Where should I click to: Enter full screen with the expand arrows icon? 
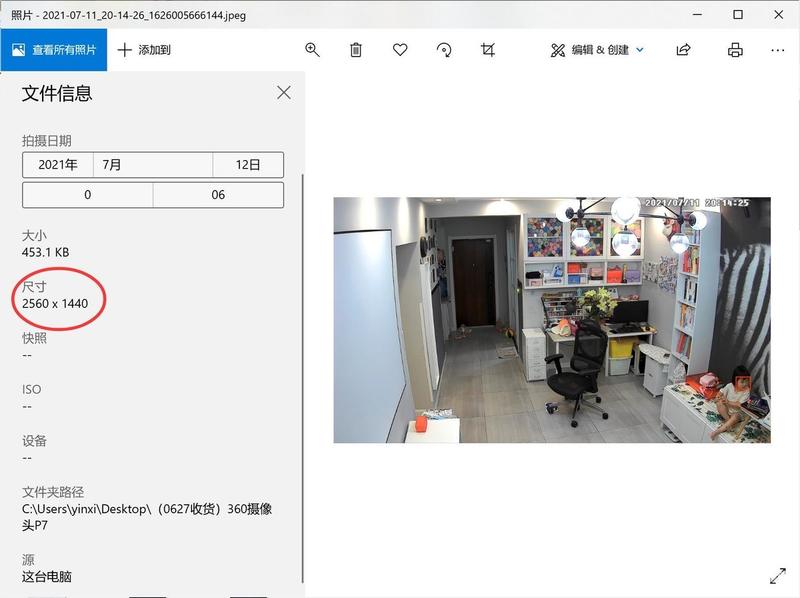(778, 576)
